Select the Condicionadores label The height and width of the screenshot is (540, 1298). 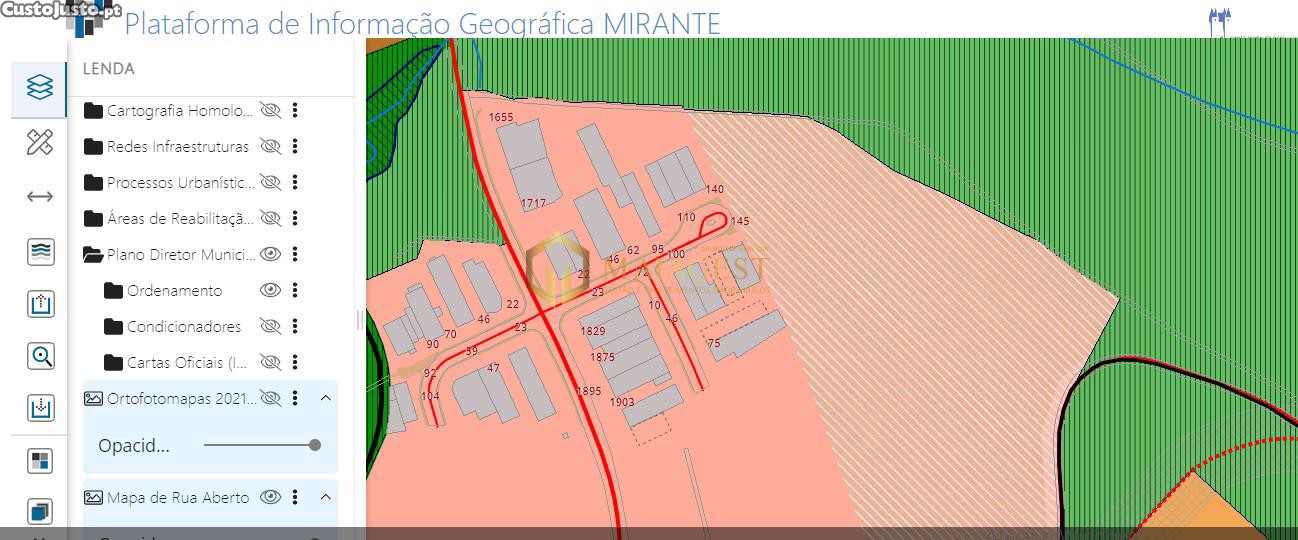pyautogui.click(x=184, y=326)
